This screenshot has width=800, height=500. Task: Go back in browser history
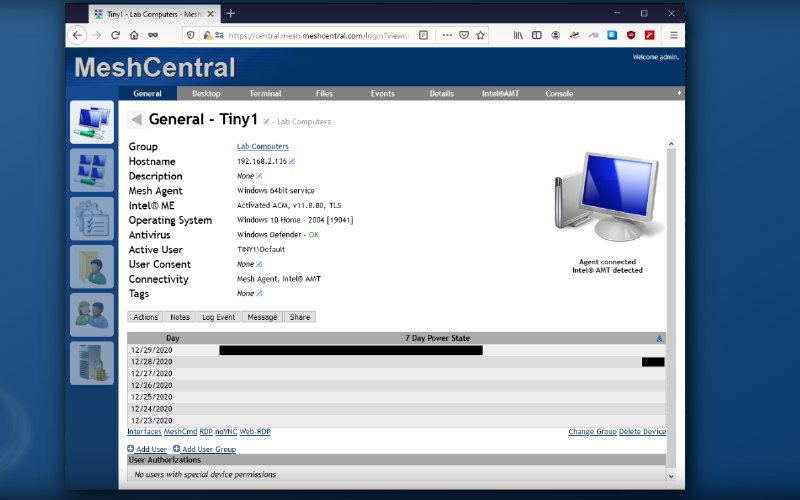point(77,35)
